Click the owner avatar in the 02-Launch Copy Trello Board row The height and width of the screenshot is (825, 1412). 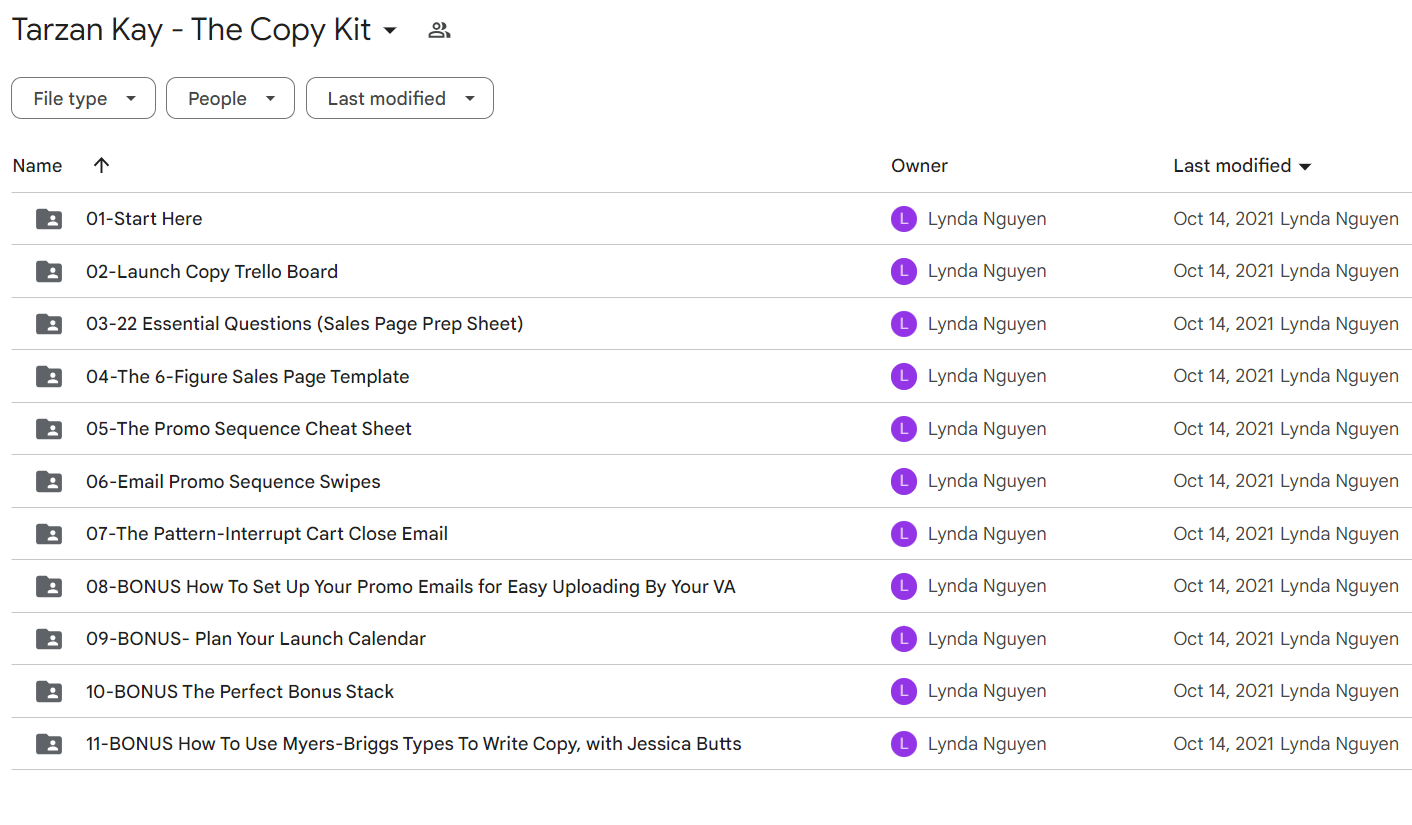[904, 271]
